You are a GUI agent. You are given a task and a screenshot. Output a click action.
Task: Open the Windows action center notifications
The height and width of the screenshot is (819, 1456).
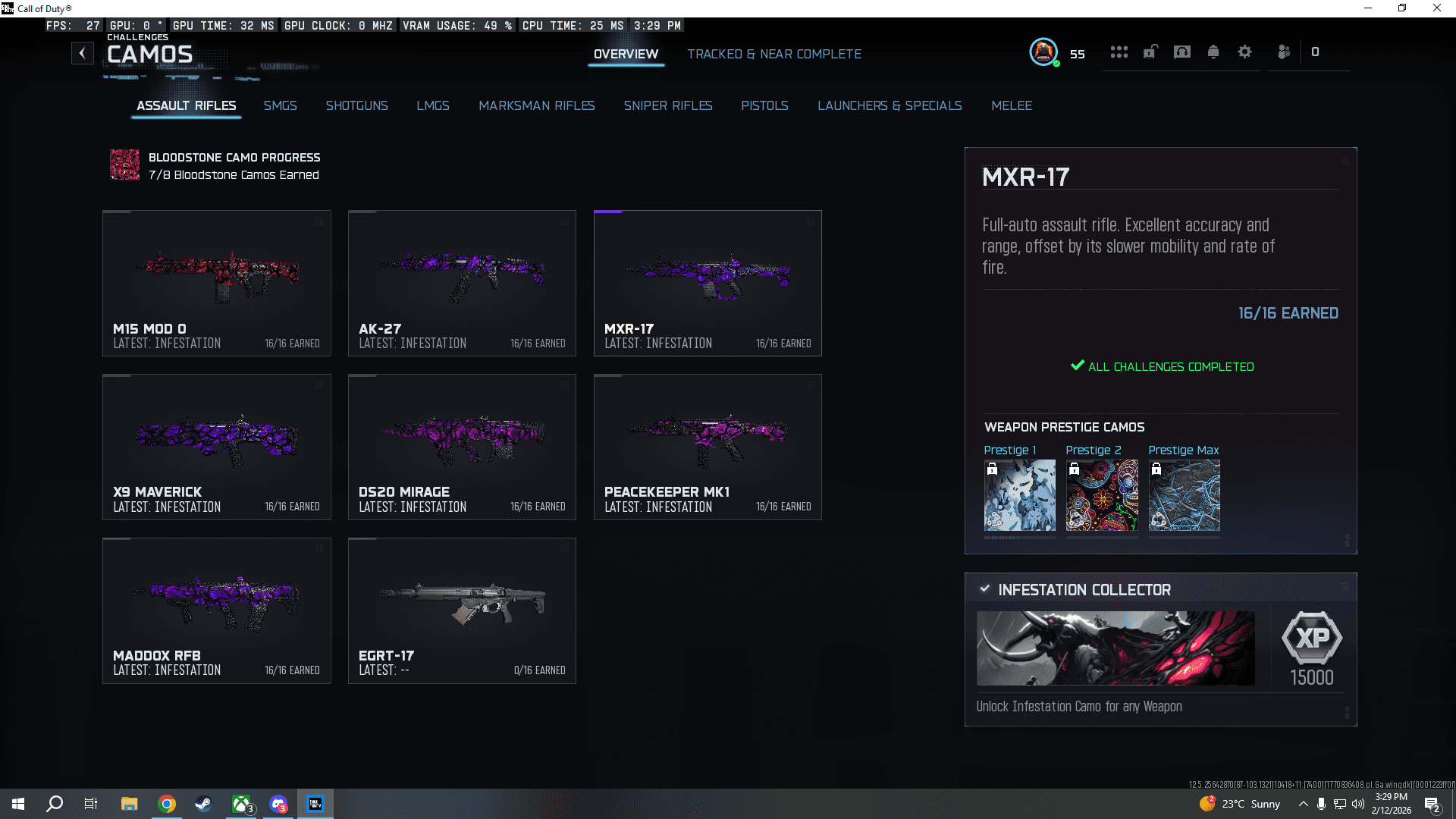(1432, 805)
